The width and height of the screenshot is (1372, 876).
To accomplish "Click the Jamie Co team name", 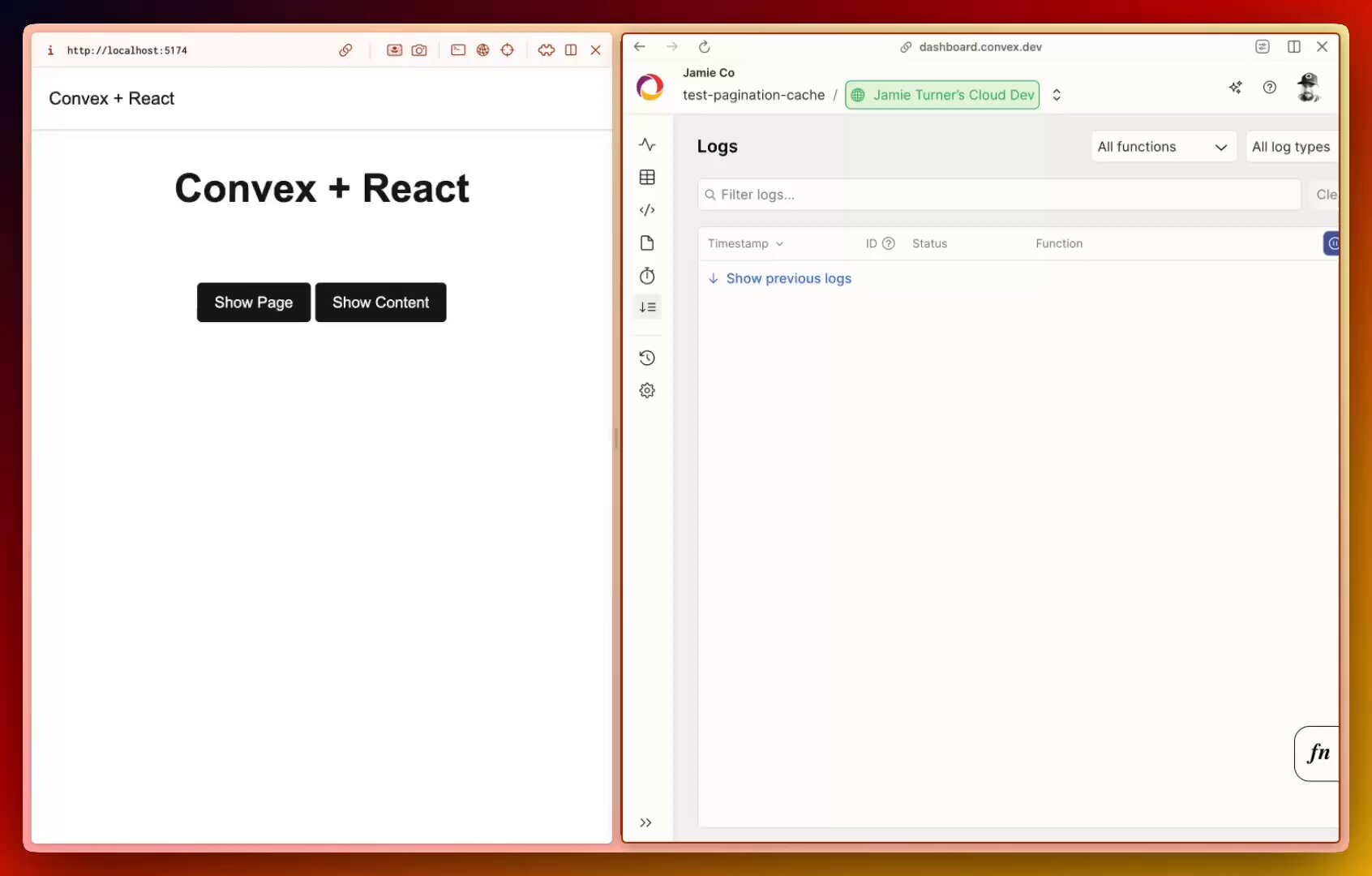I will (x=709, y=73).
